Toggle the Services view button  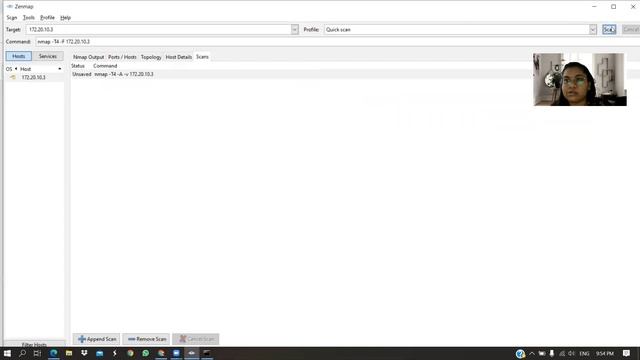[x=48, y=56]
